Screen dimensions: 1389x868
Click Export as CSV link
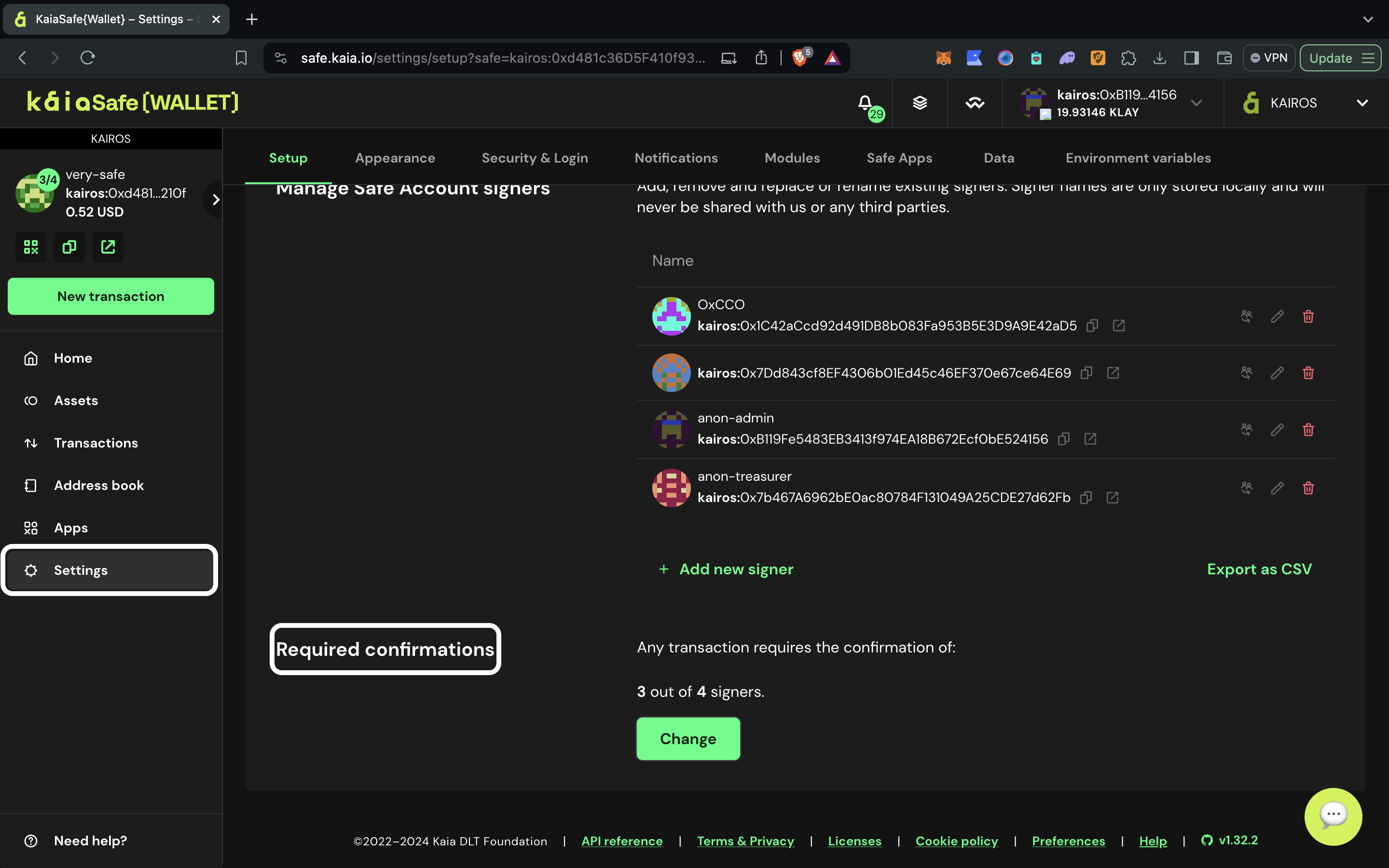pyautogui.click(x=1259, y=569)
